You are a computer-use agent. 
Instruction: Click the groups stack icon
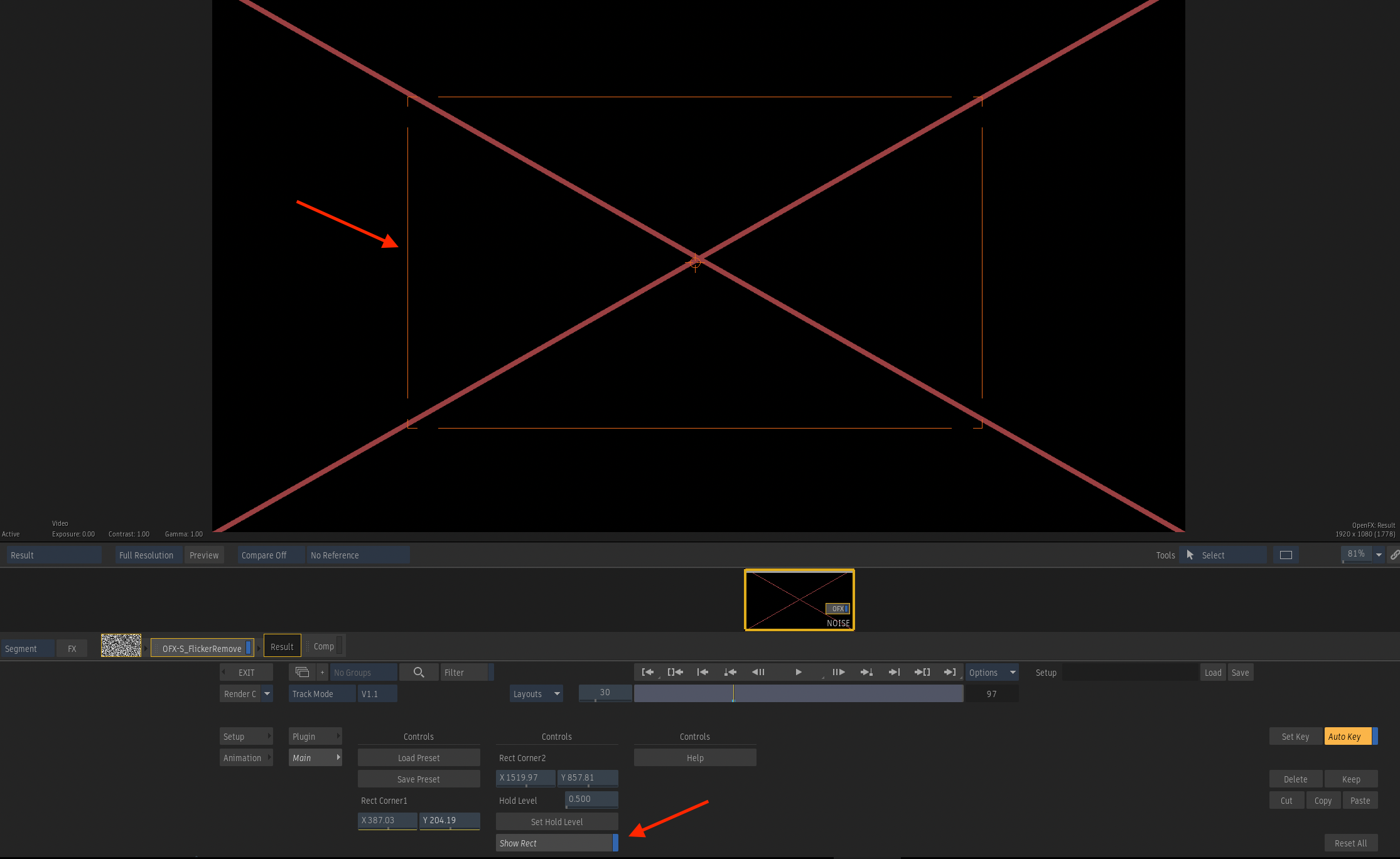pyautogui.click(x=302, y=672)
